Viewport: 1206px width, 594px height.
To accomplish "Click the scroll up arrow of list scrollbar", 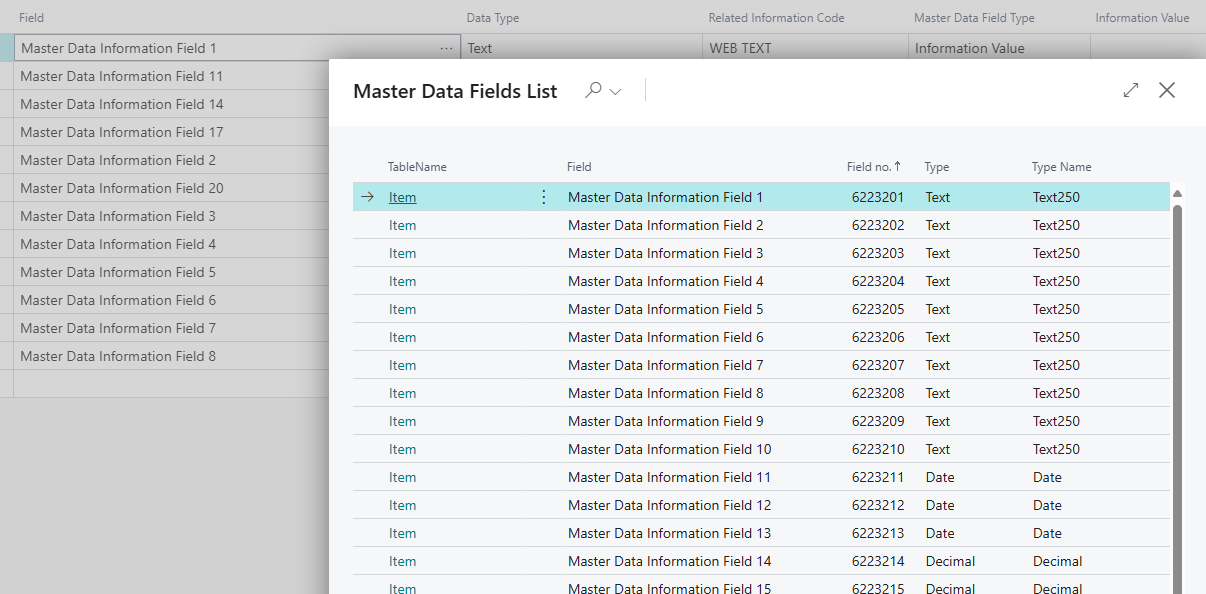I will [1177, 193].
